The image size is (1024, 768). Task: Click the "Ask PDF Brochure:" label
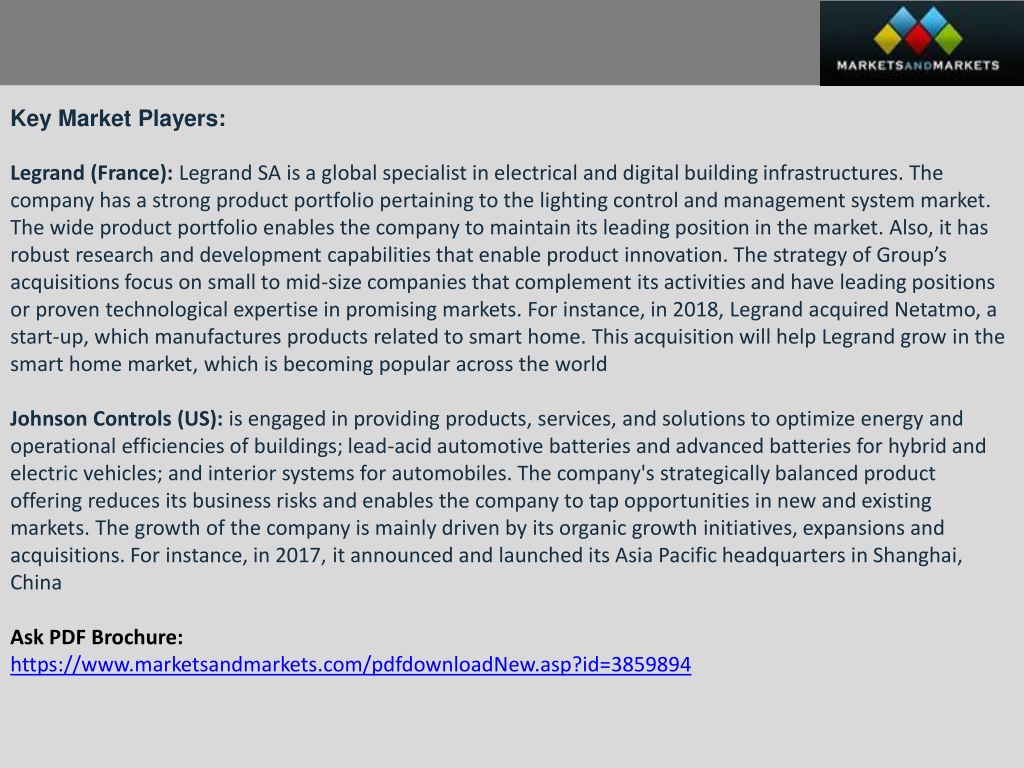point(97,637)
